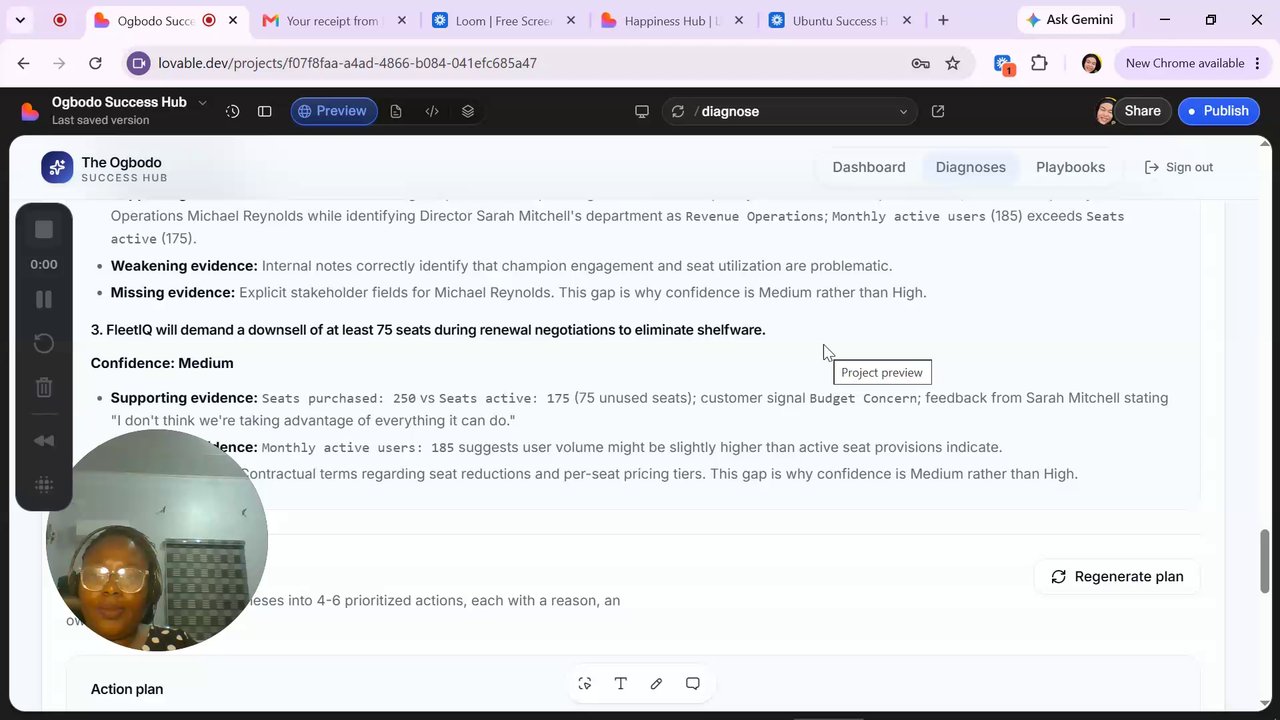Image resolution: width=1280 pixels, height=720 pixels.
Task: Sign out of the app
Action: click(x=1179, y=167)
